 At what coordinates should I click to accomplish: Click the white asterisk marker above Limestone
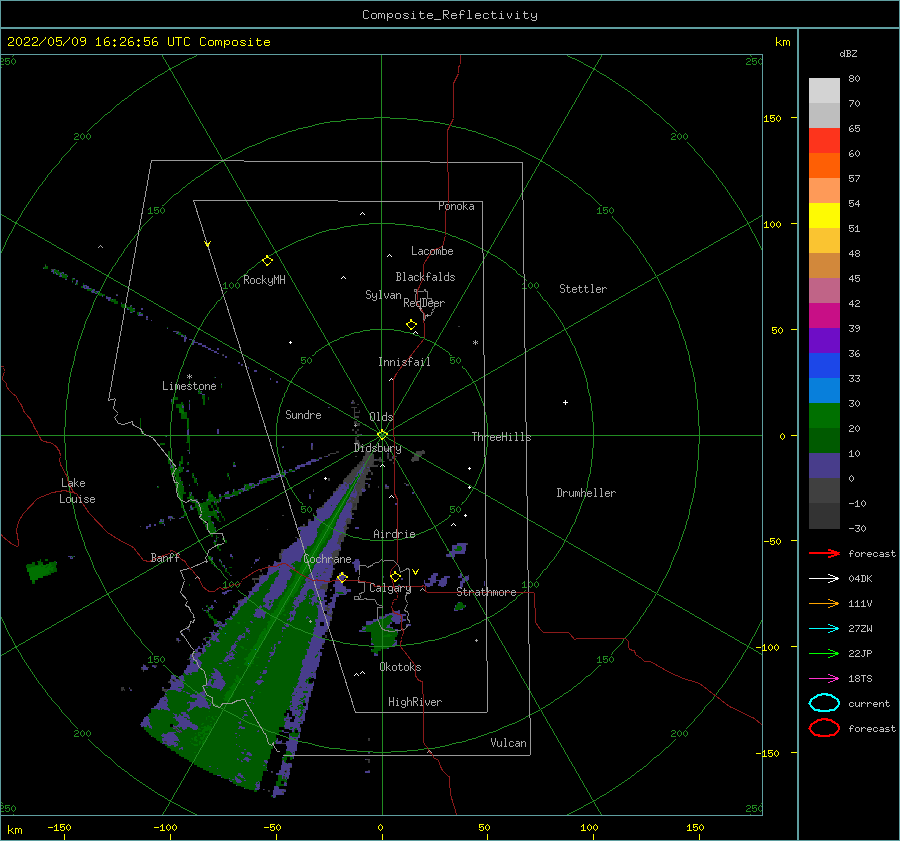click(189, 377)
